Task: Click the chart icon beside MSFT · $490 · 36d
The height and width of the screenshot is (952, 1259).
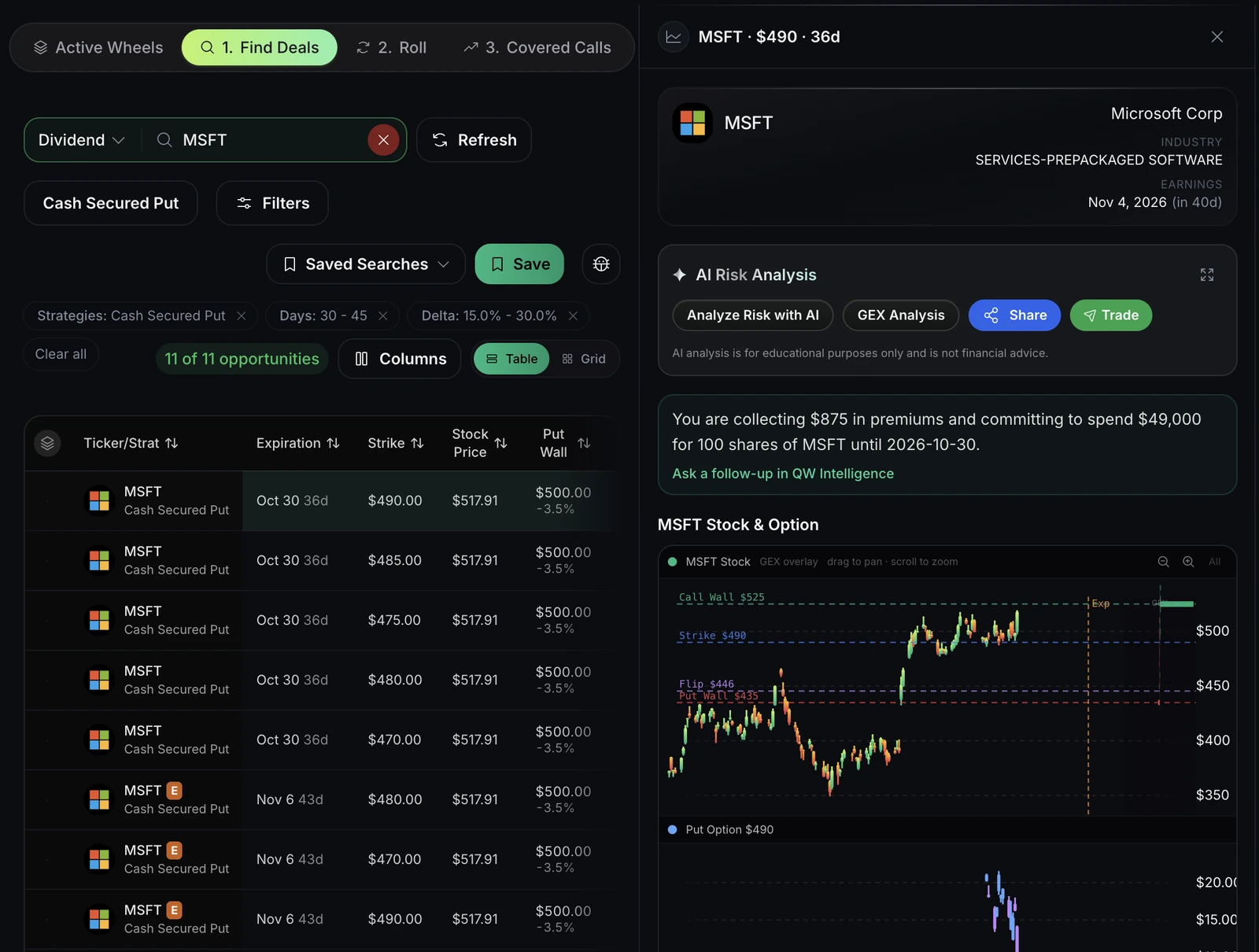Action: [674, 37]
